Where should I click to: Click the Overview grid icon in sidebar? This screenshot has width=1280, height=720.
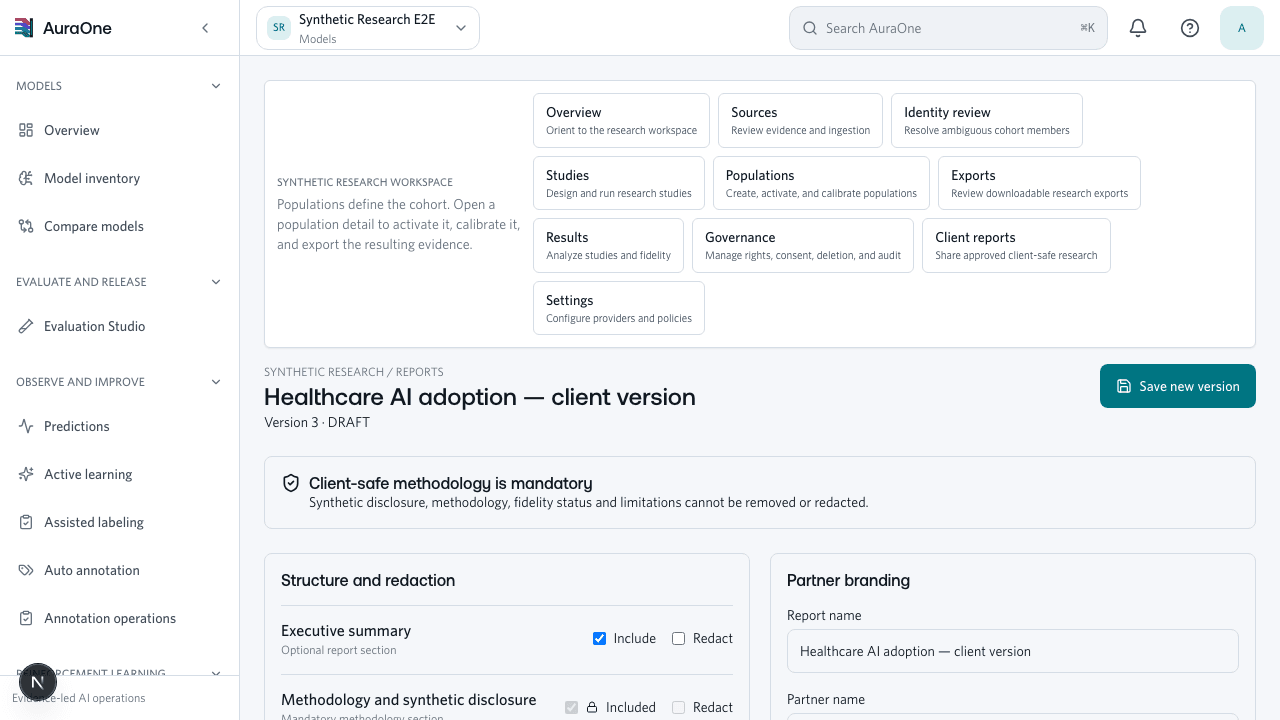(26, 130)
